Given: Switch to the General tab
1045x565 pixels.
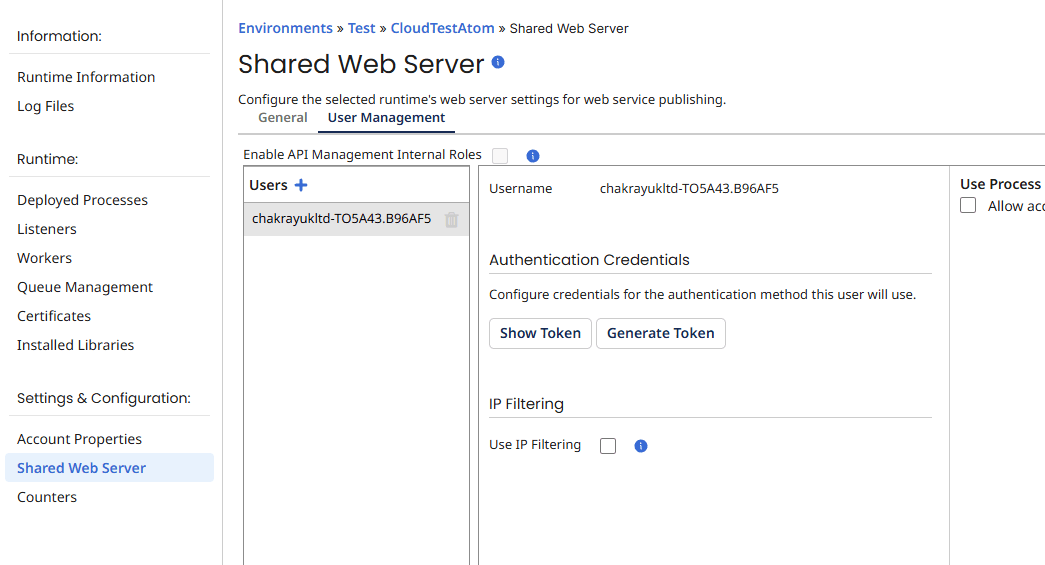Looking at the screenshot, I should [283, 118].
